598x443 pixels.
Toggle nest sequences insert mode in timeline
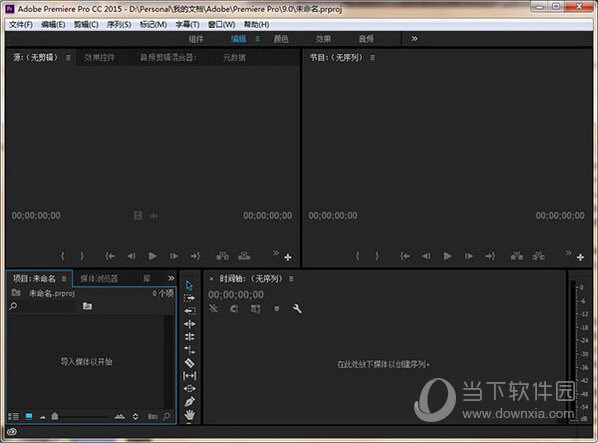pyautogui.click(x=214, y=308)
